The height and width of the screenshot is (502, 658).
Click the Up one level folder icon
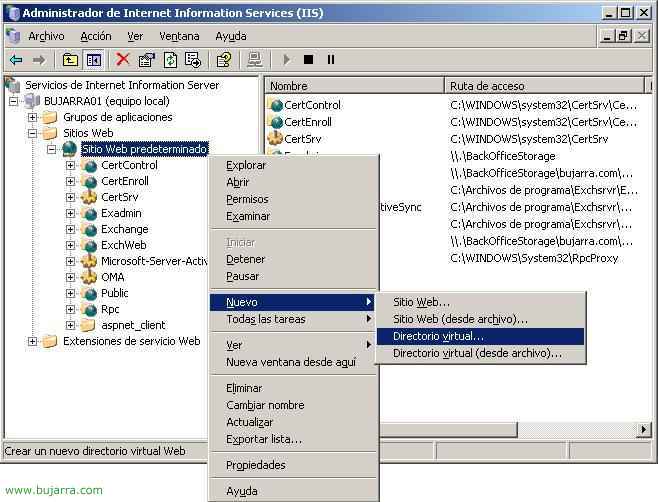[x=70, y=60]
